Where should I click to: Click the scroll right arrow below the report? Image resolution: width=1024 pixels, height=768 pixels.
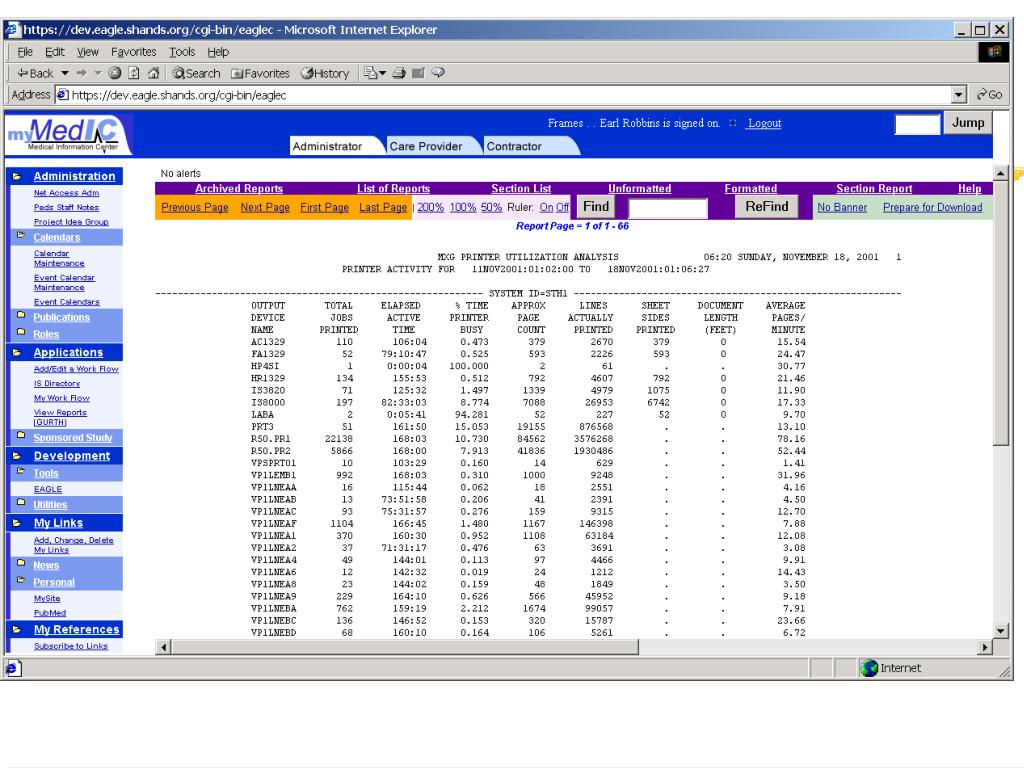(985, 647)
